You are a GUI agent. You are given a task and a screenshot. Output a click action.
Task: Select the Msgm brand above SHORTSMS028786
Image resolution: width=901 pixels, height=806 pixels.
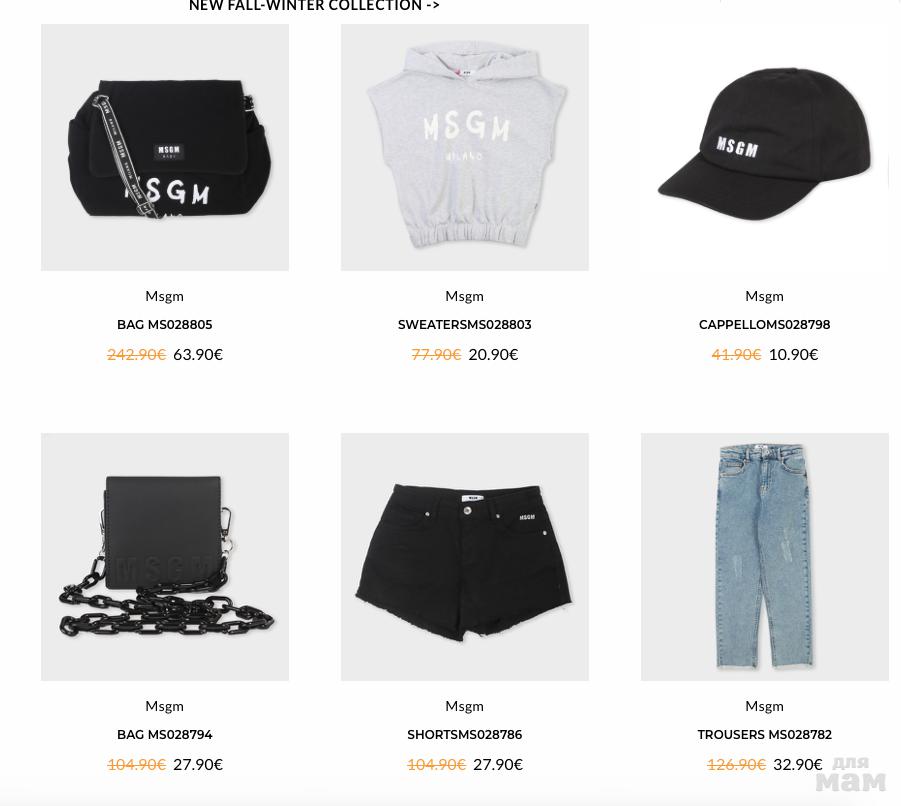point(464,706)
